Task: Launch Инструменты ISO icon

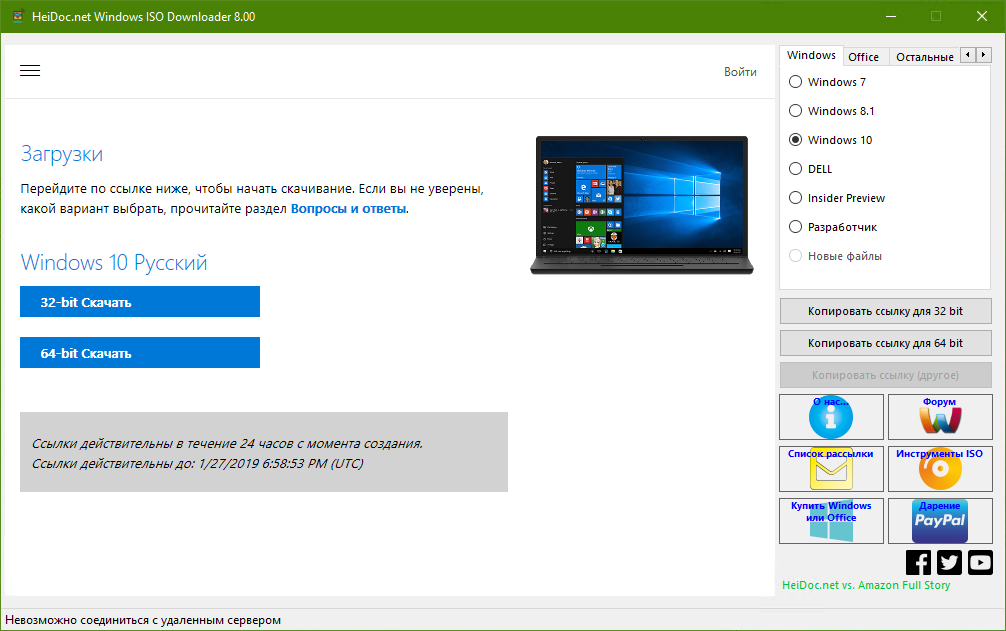Action: pyautogui.click(x=940, y=469)
